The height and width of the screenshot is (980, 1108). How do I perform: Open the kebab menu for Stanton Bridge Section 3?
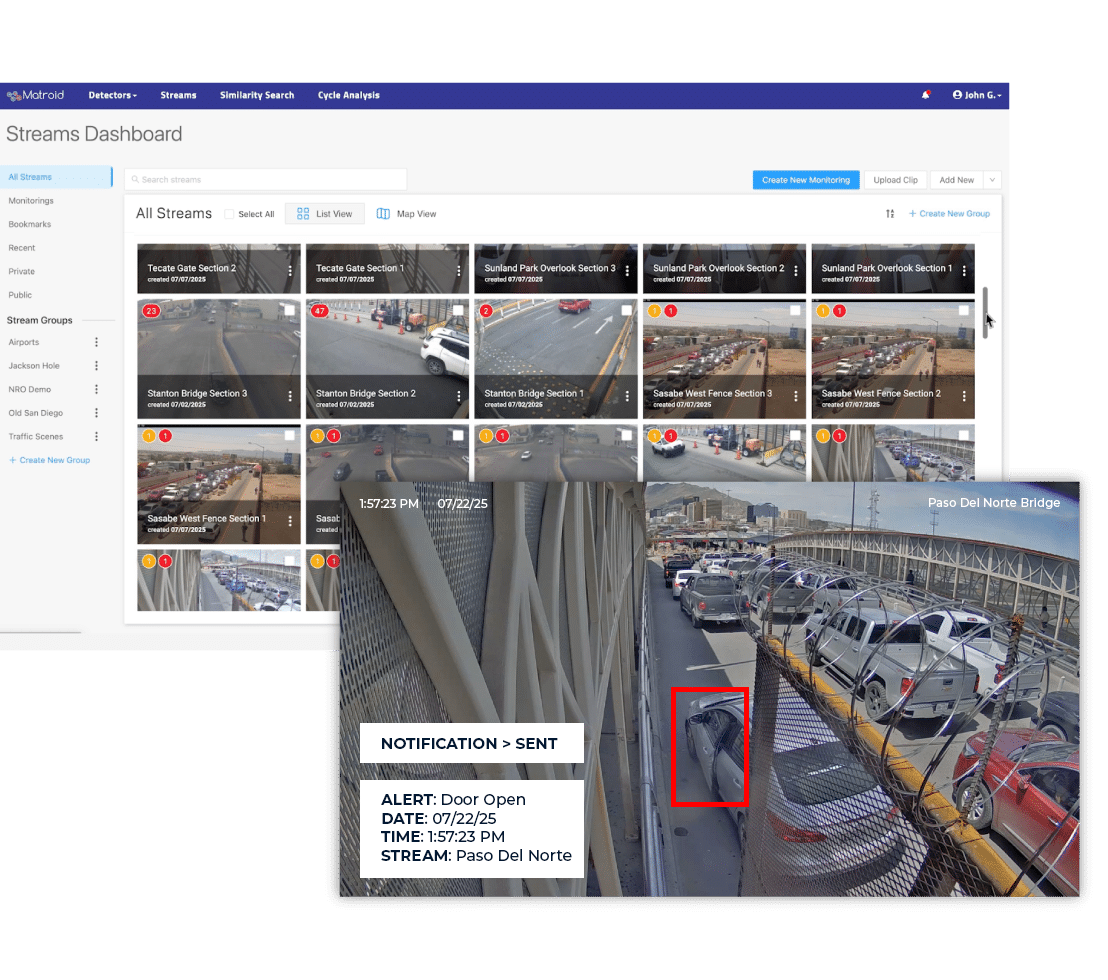click(290, 396)
